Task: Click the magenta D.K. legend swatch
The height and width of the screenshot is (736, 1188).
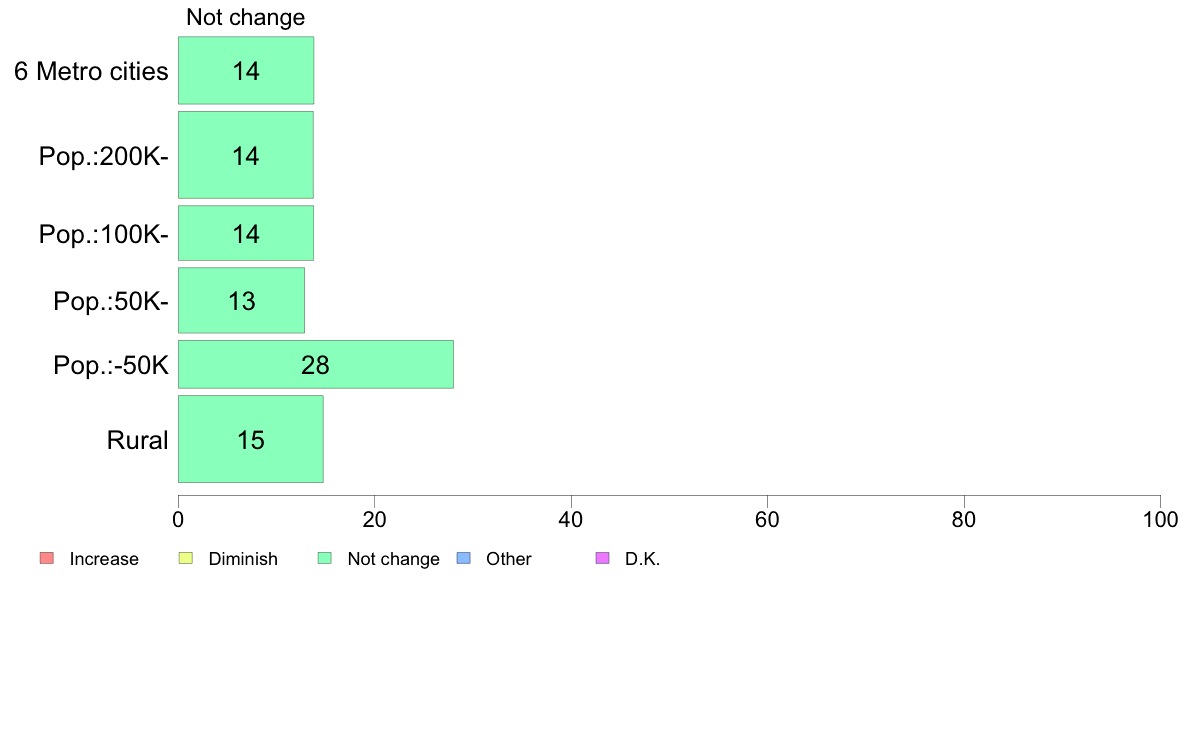Action: pos(602,559)
